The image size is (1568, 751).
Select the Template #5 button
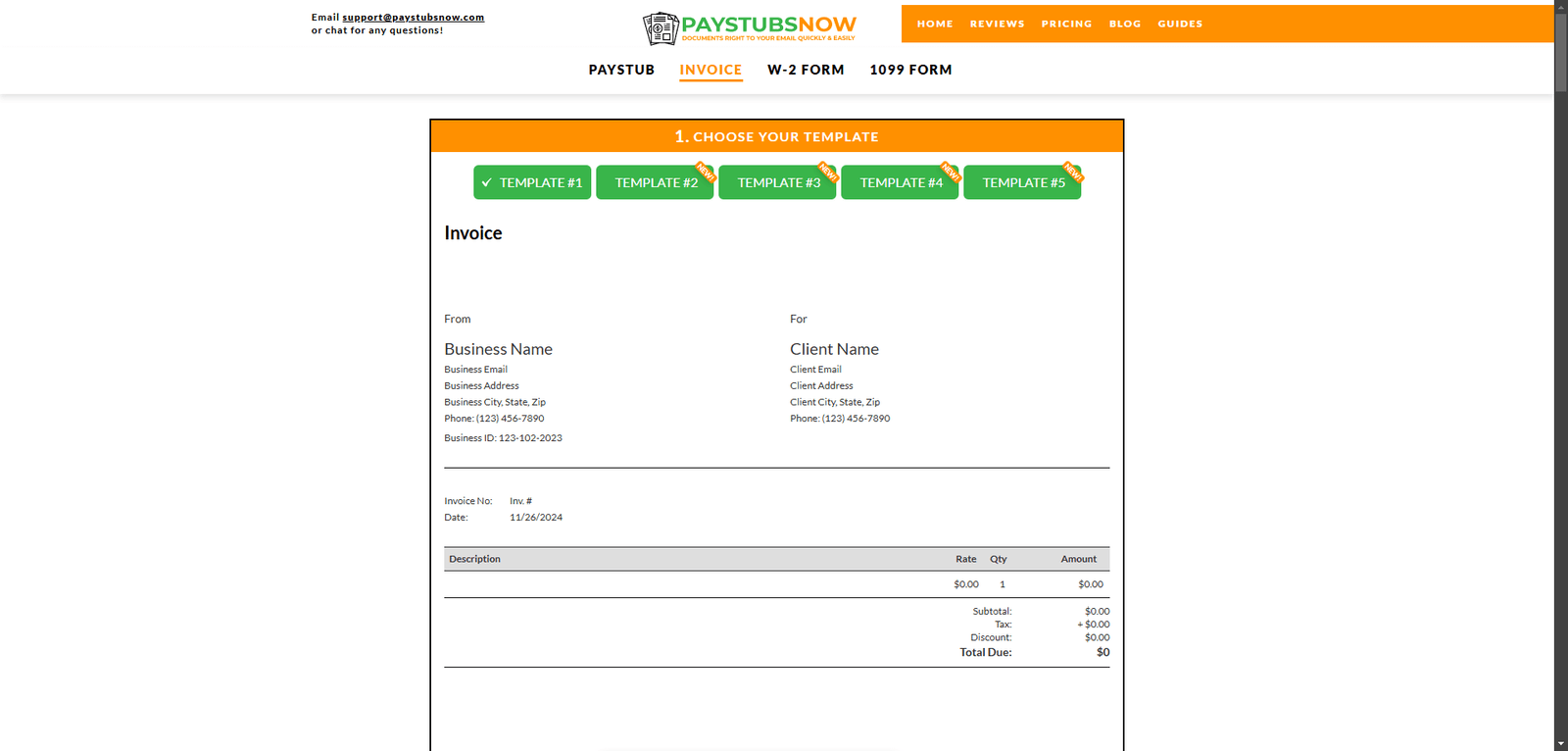(1022, 182)
